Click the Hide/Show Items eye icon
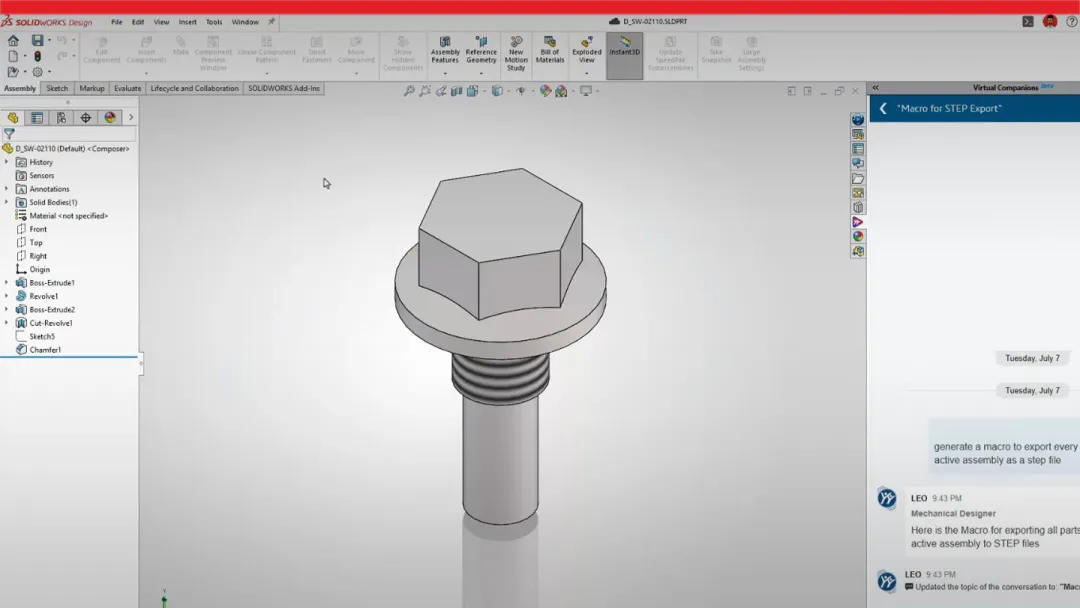Screen dimensions: 1080x608 pyautogui.click(x=521, y=91)
